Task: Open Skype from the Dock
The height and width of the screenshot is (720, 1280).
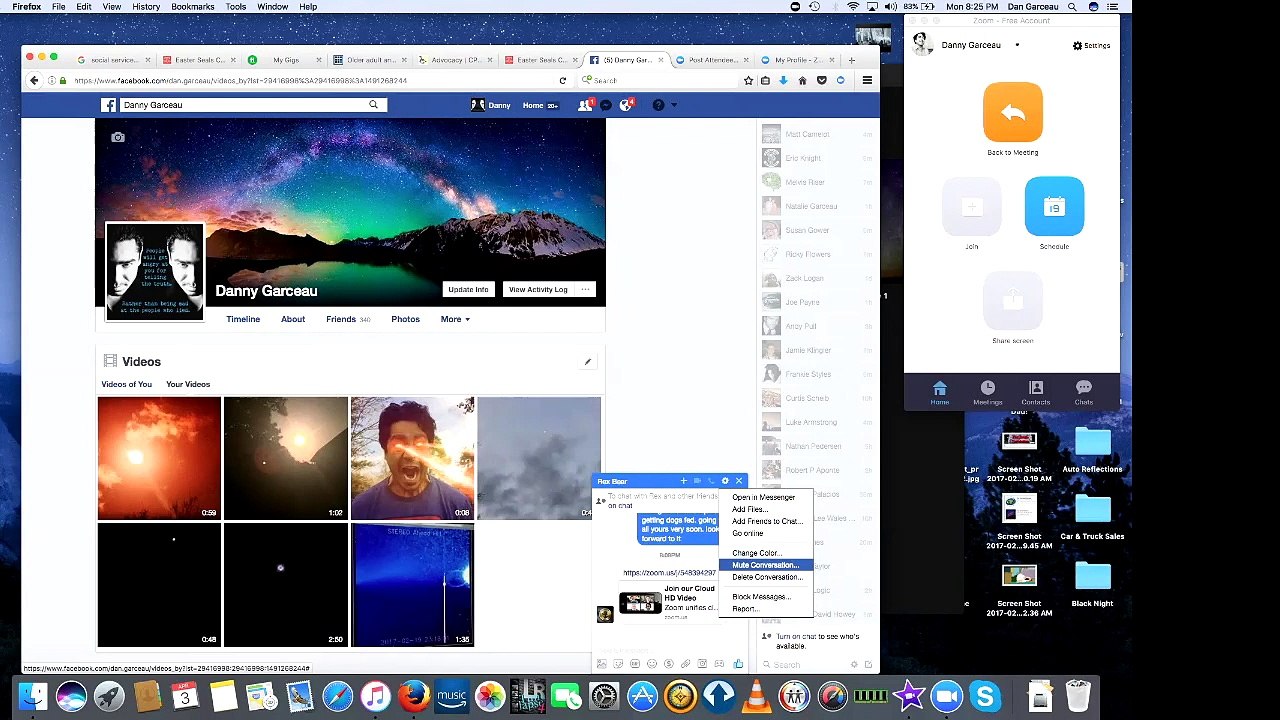Action: [x=985, y=696]
